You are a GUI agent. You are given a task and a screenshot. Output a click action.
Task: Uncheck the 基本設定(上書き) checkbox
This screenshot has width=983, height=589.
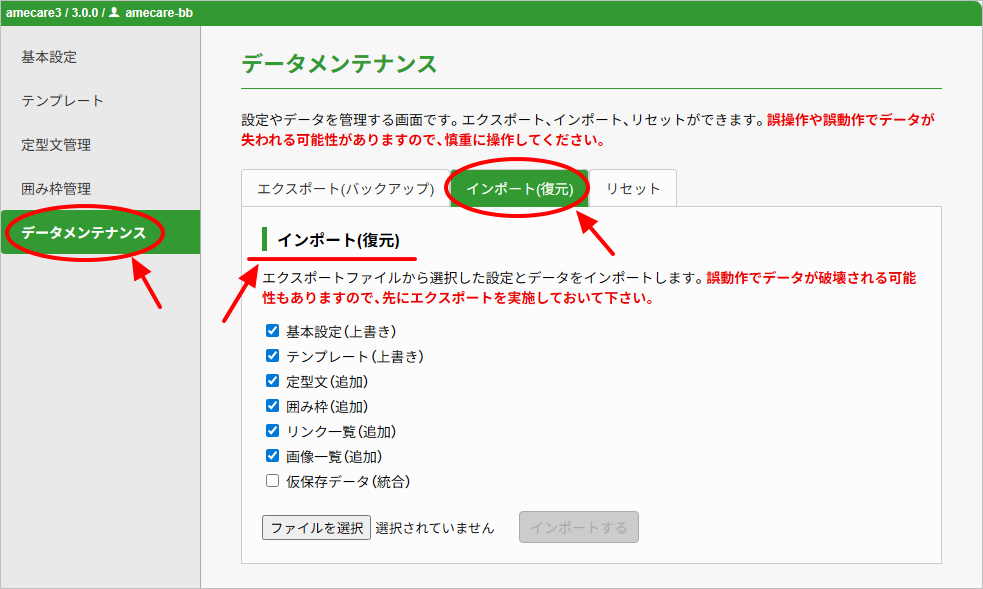tap(272, 331)
